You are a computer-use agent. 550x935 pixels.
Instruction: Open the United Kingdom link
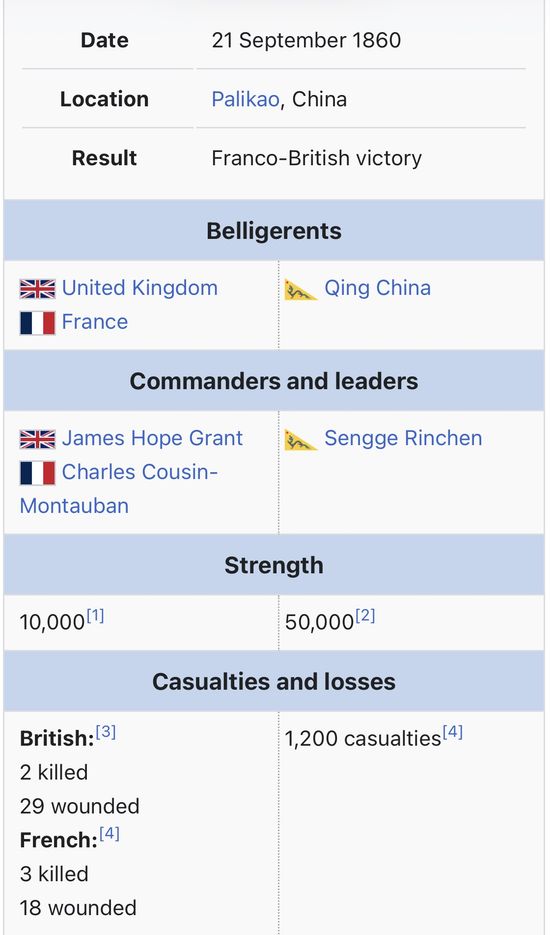140,288
